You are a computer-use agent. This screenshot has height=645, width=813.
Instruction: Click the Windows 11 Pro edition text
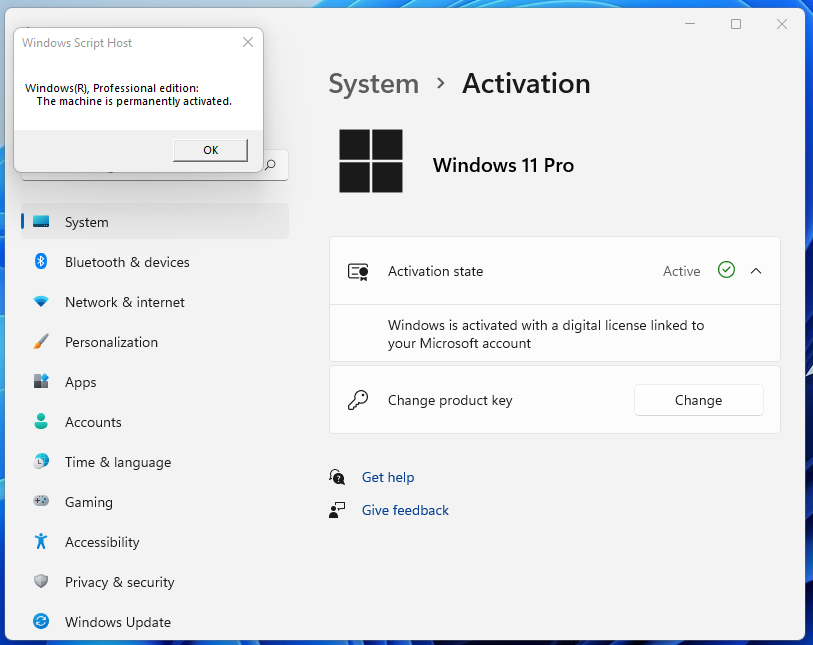point(503,165)
